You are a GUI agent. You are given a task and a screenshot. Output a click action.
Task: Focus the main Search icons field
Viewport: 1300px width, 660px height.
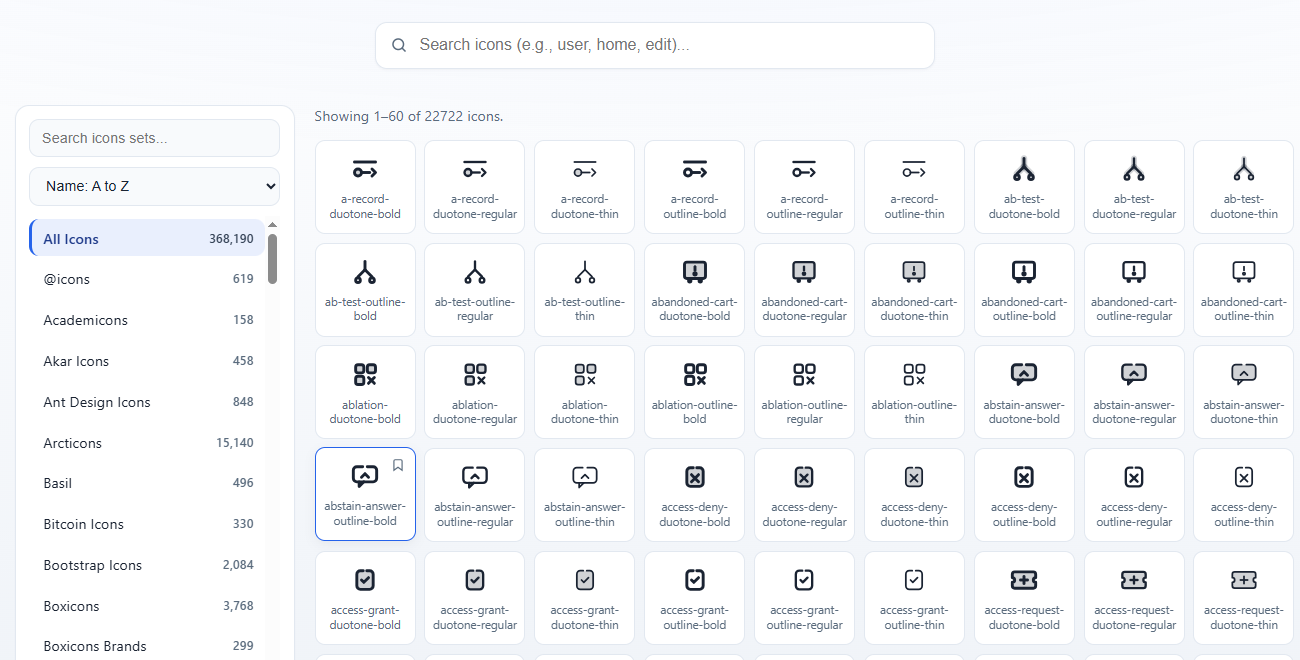tap(655, 45)
